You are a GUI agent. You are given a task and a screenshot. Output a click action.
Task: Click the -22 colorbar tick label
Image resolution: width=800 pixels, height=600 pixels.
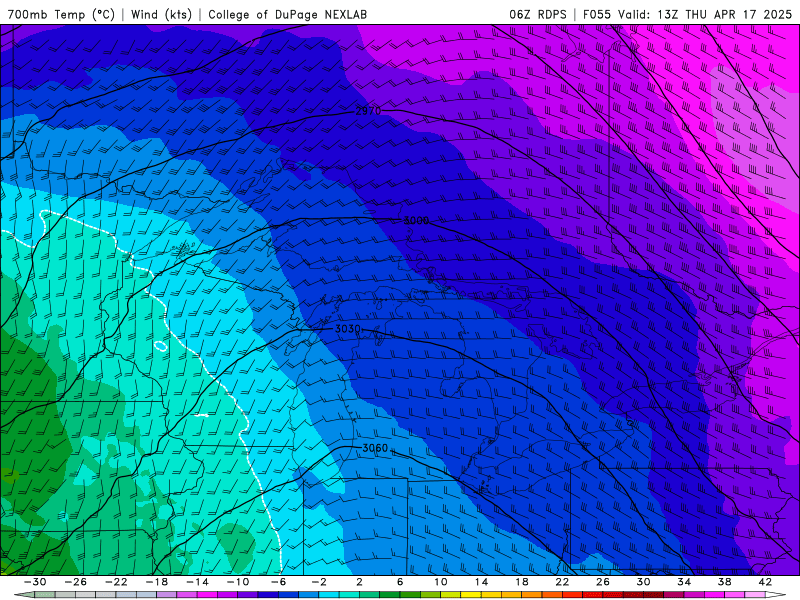116,582
